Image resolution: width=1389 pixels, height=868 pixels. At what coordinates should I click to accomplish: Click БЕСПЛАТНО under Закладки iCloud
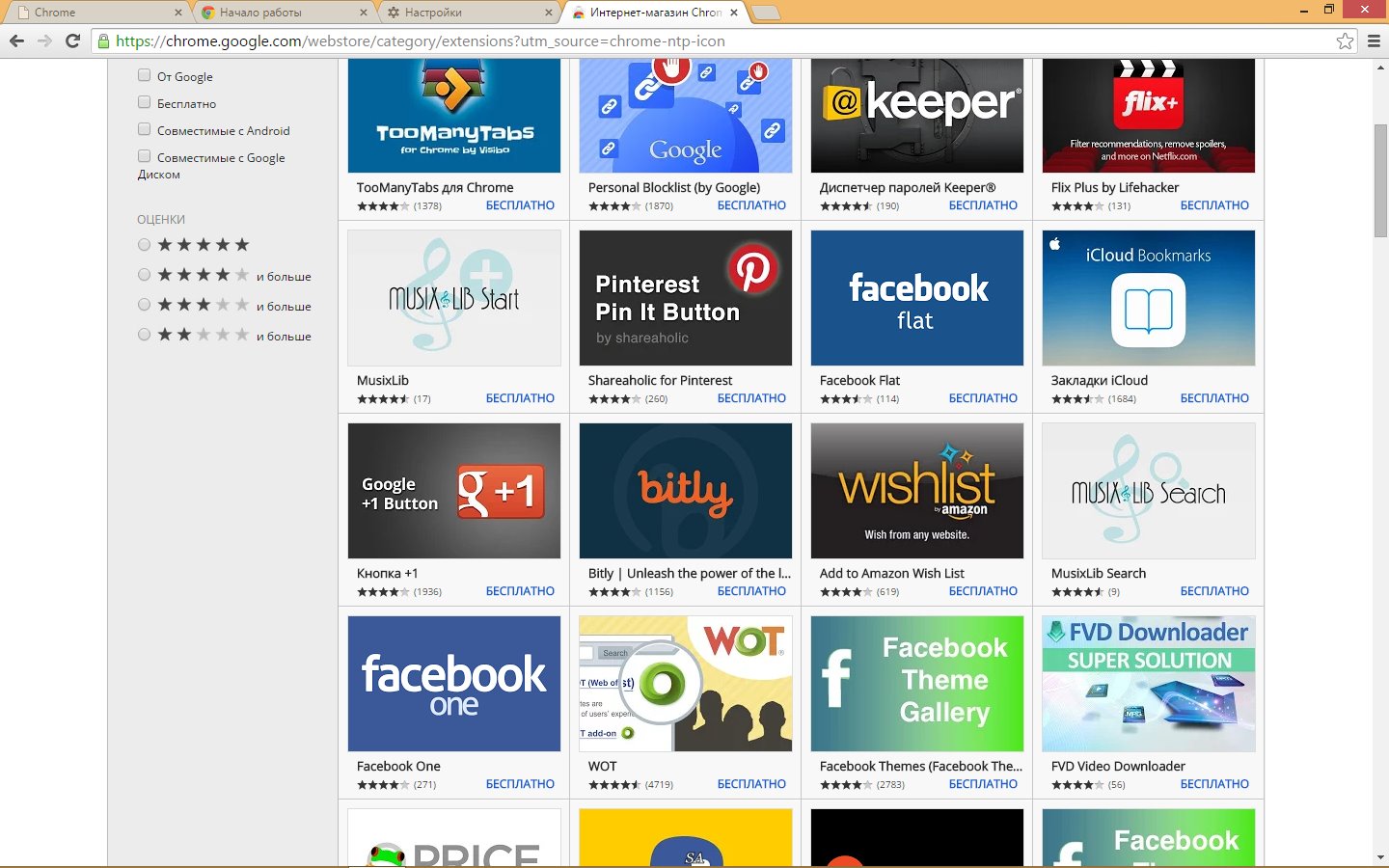point(1214,398)
